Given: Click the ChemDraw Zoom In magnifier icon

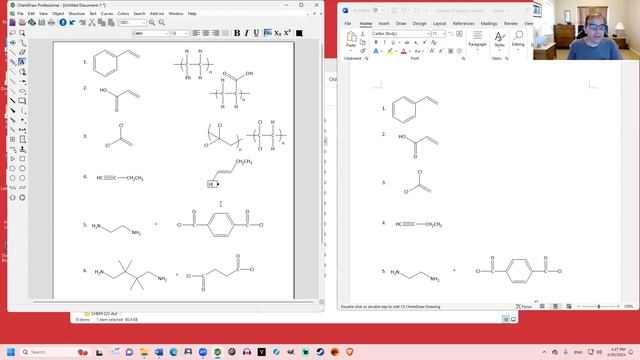Looking at the screenshot, I should (x=152, y=22).
